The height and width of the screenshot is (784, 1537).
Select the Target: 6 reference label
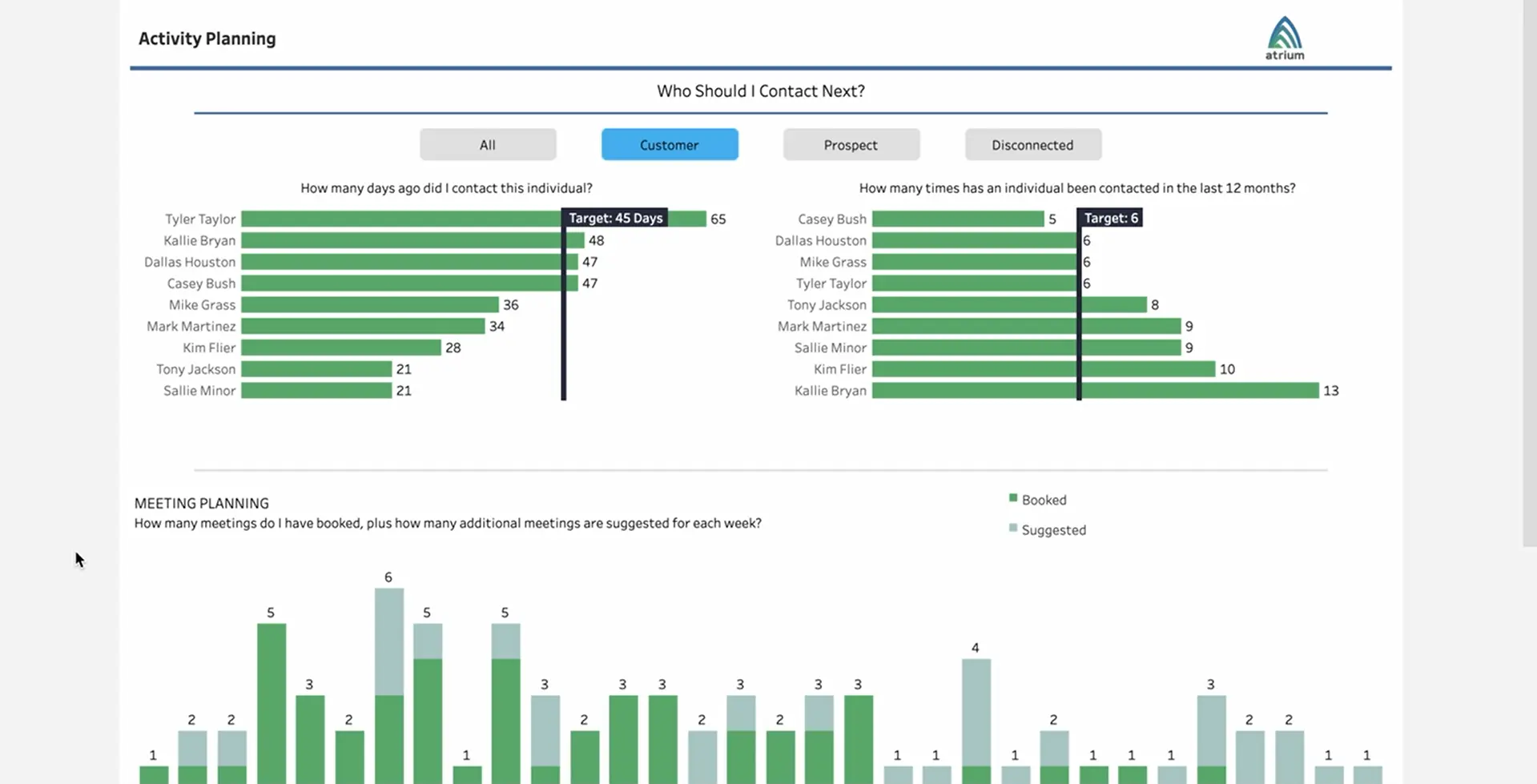[x=1110, y=217]
